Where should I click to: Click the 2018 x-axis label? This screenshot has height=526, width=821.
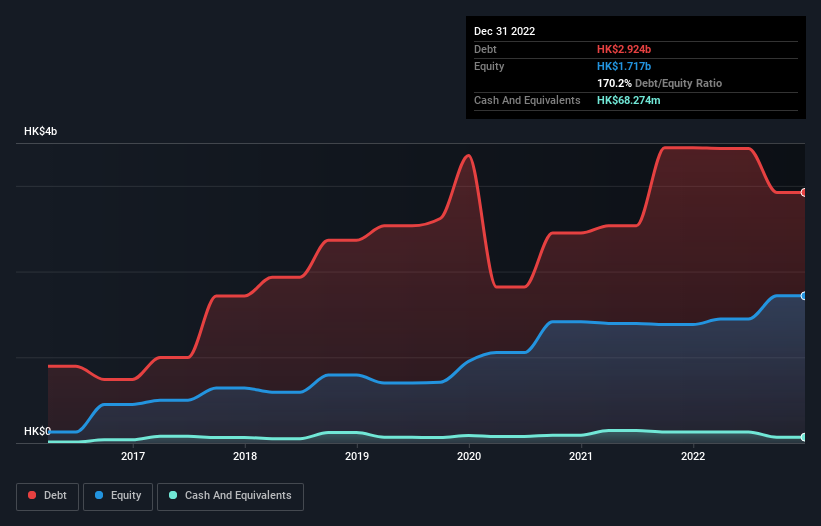(x=245, y=456)
